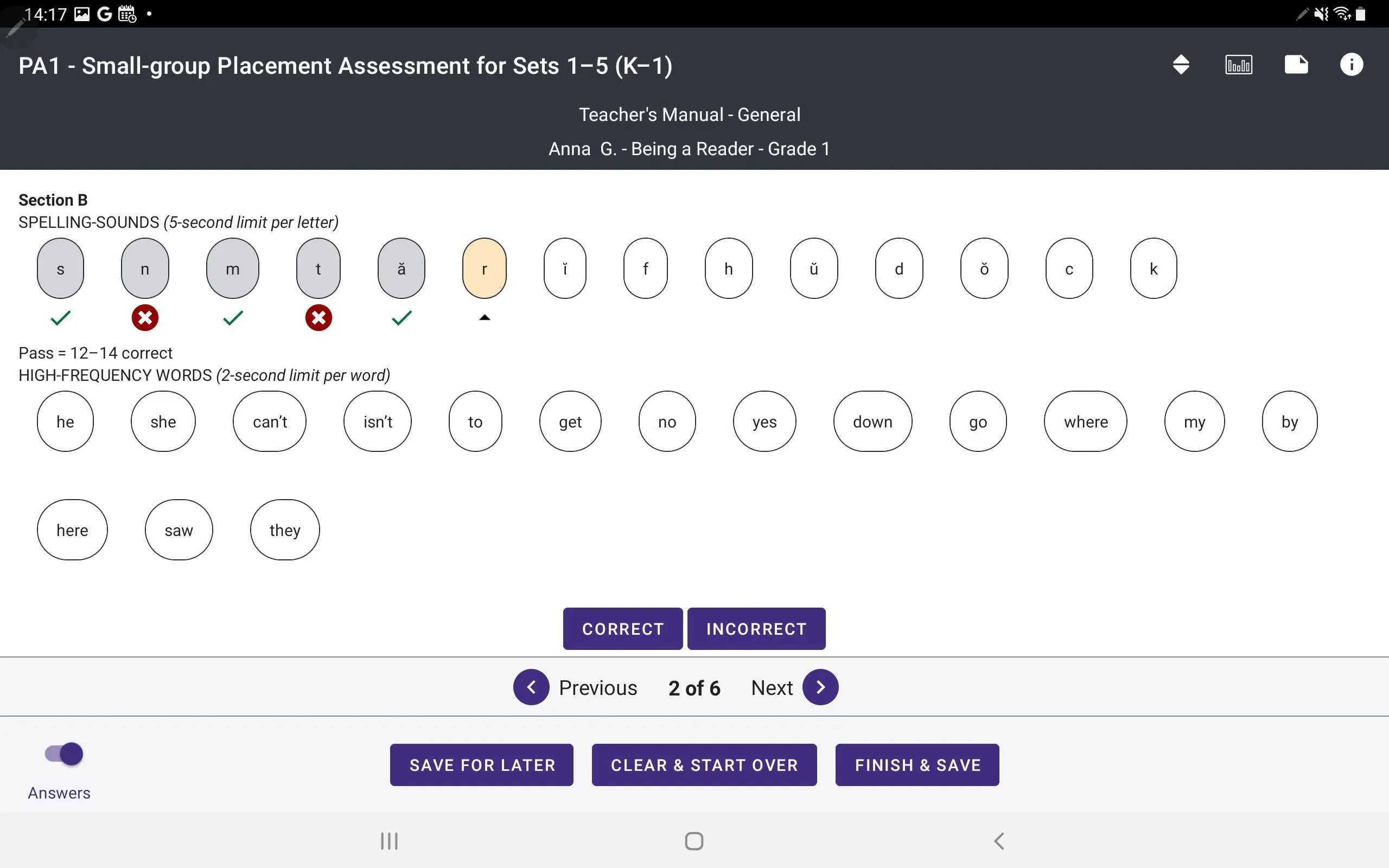The height and width of the screenshot is (868, 1389).
Task: Click the navigation back arrow icon
Action: tap(1000, 840)
